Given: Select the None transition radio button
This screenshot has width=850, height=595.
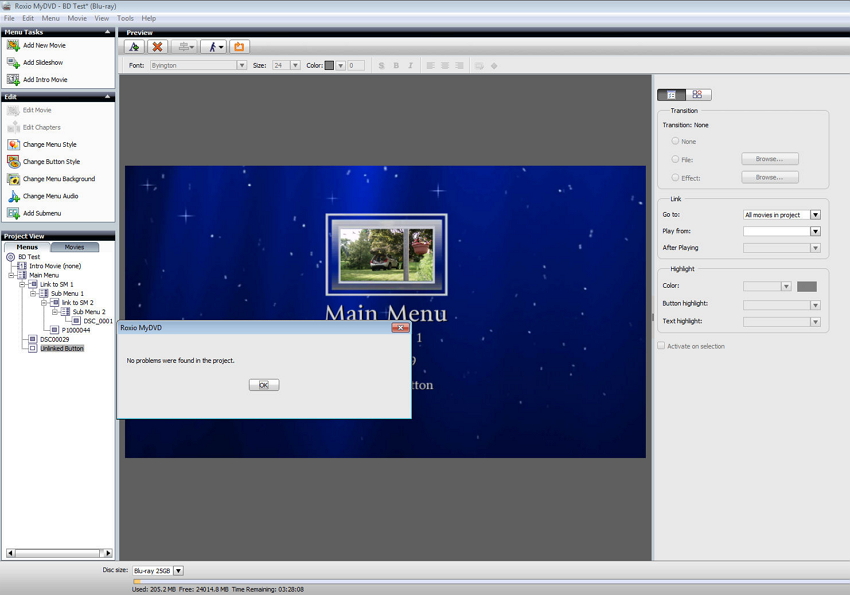Looking at the screenshot, I should pos(675,141).
